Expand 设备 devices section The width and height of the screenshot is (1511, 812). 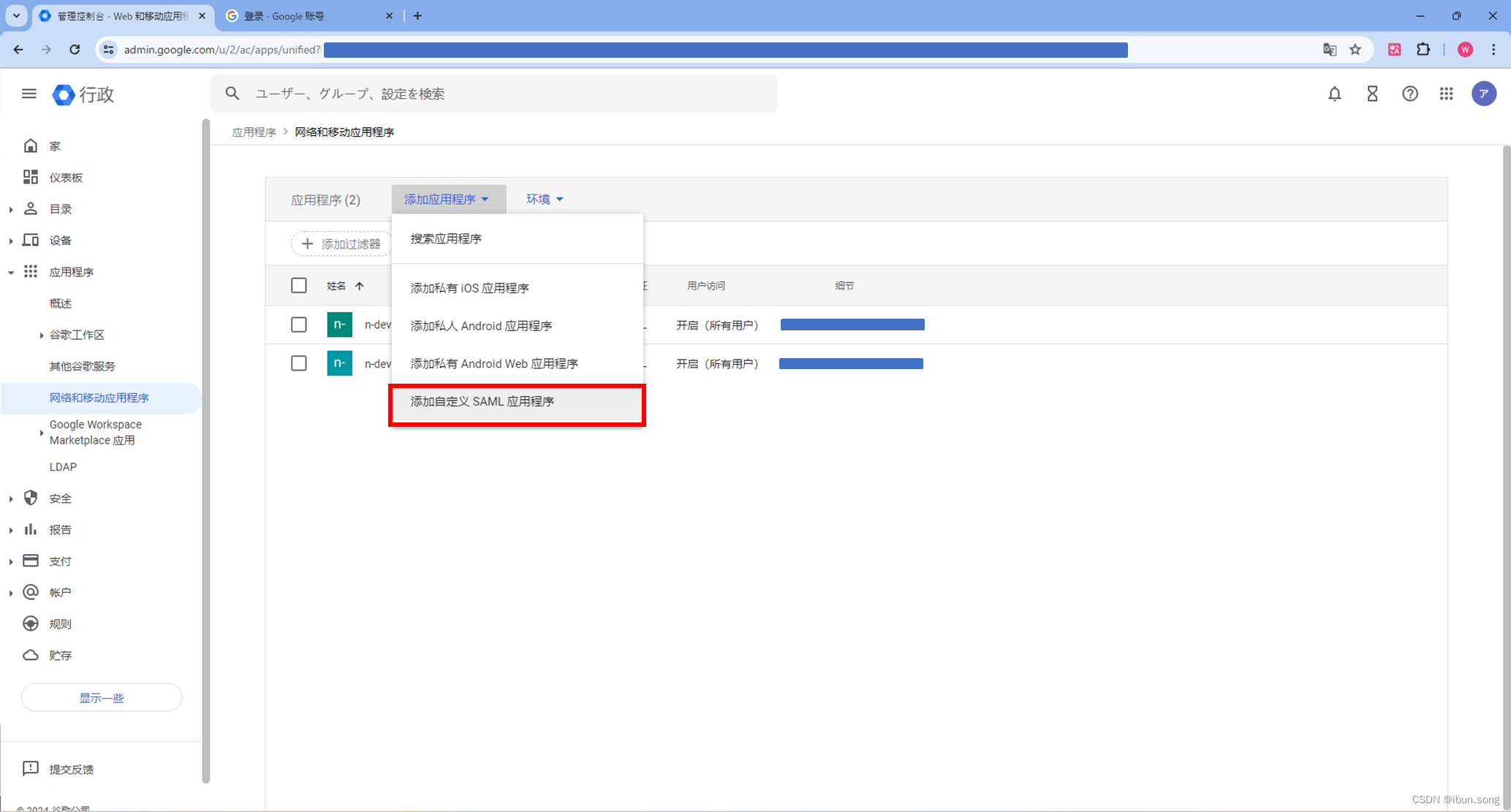(x=11, y=240)
